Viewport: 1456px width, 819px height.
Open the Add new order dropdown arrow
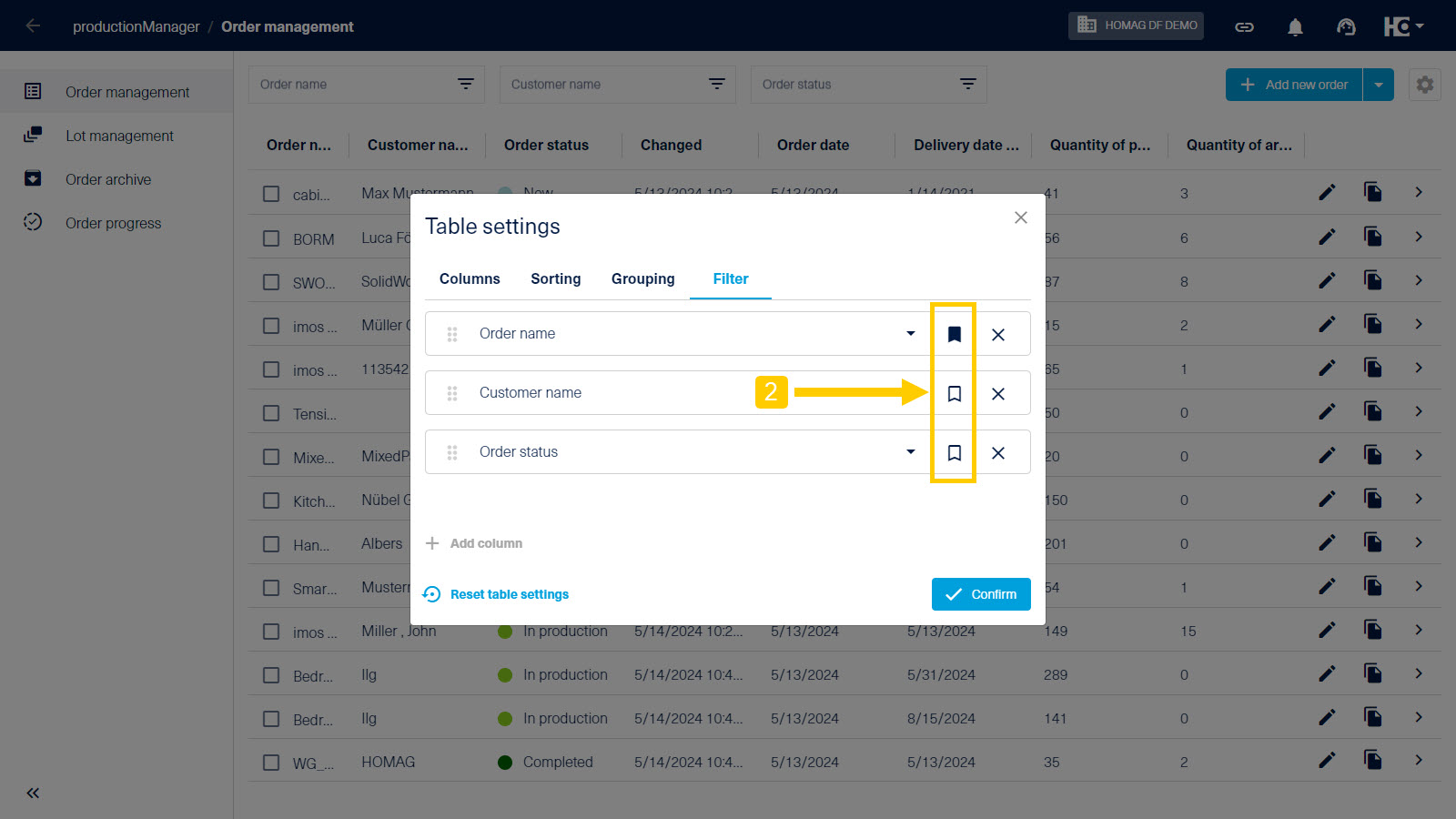(x=1379, y=84)
